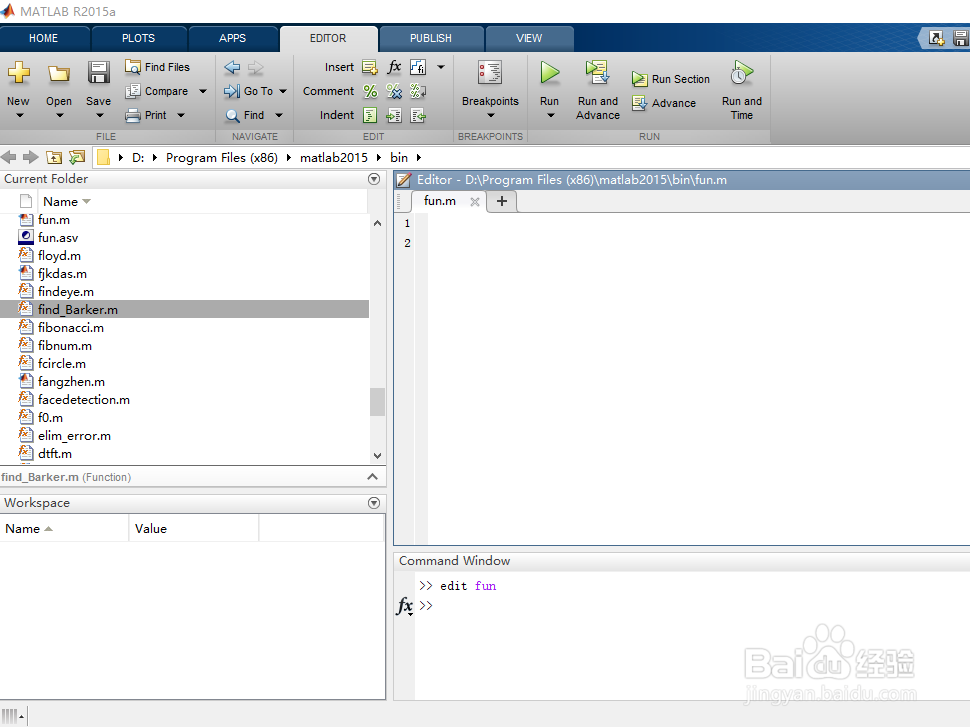This screenshot has width=970, height=727.
Task: Click the address bar back arrow
Action: click(x=9, y=157)
